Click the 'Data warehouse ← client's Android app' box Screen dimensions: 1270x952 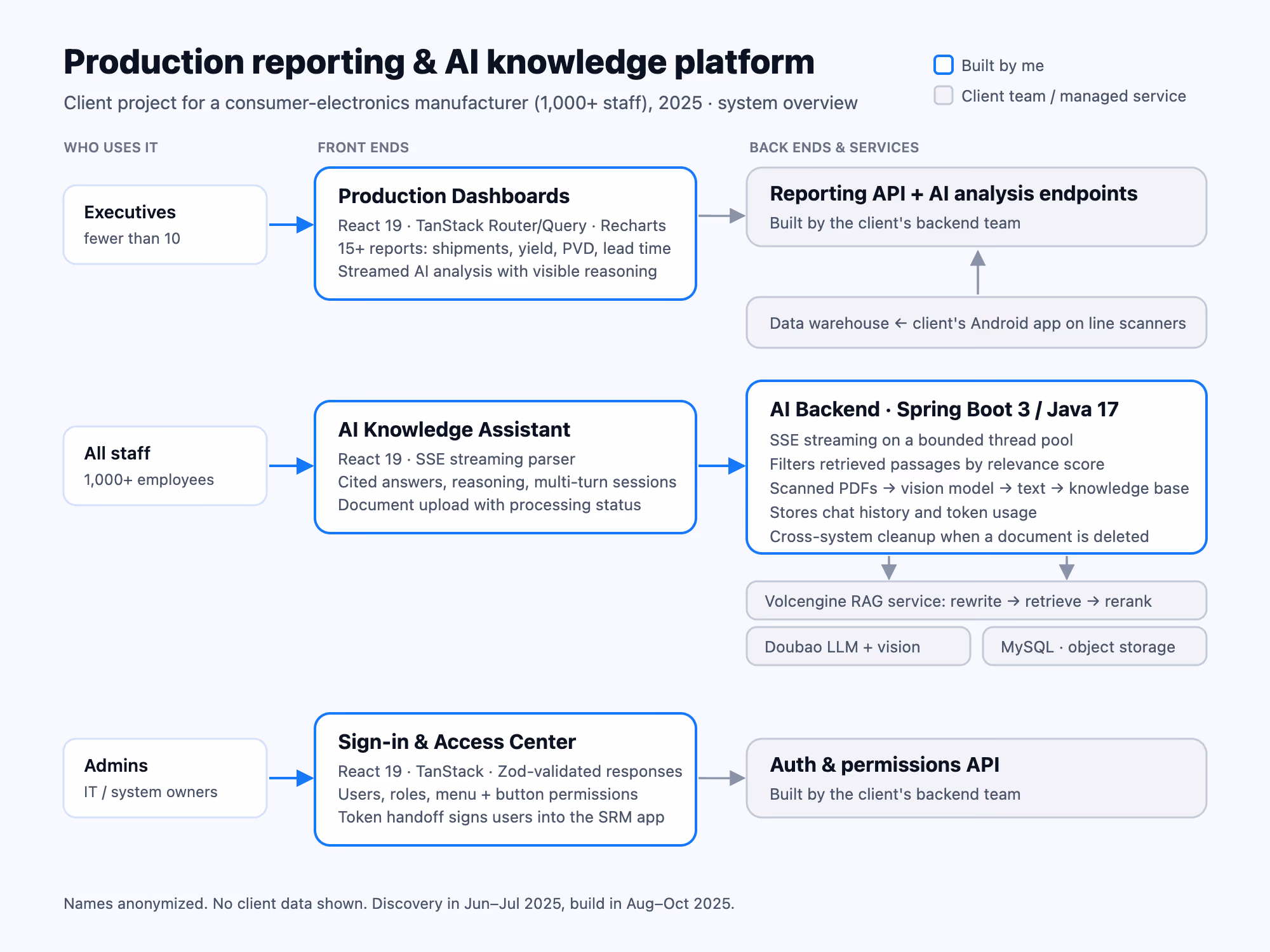(x=977, y=322)
